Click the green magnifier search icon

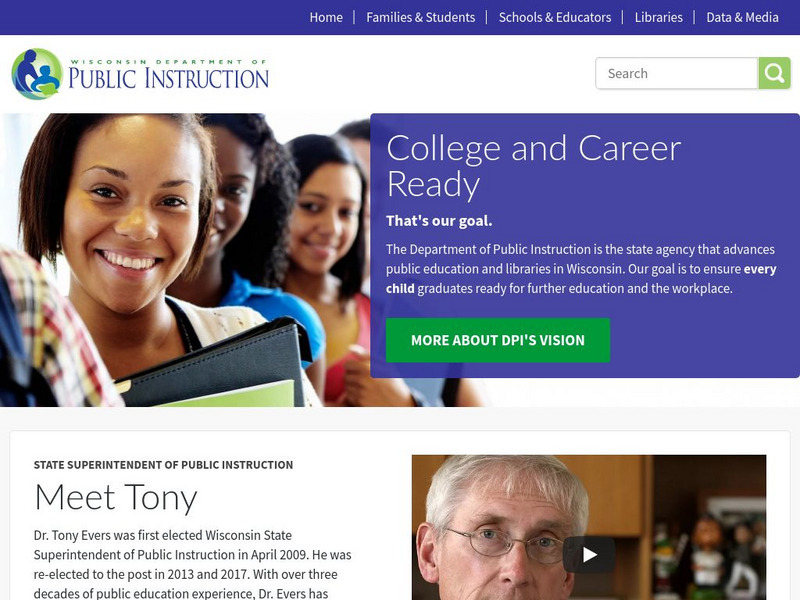click(x=774, y=73)
